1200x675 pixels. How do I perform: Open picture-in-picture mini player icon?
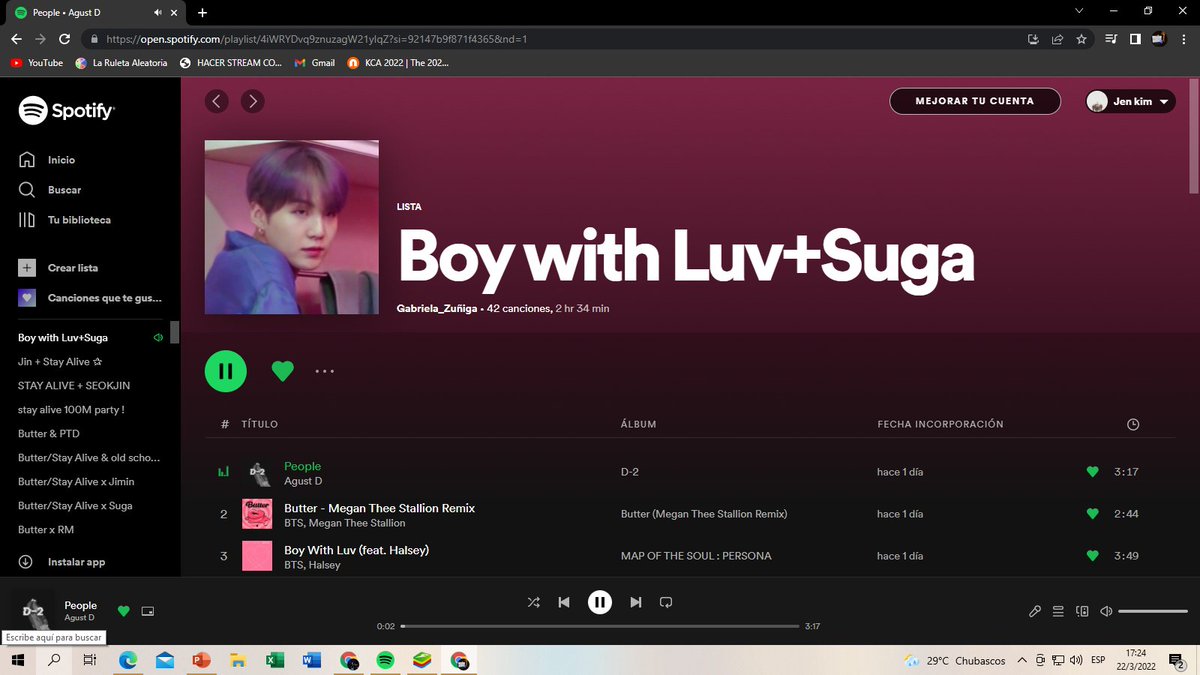148,611
